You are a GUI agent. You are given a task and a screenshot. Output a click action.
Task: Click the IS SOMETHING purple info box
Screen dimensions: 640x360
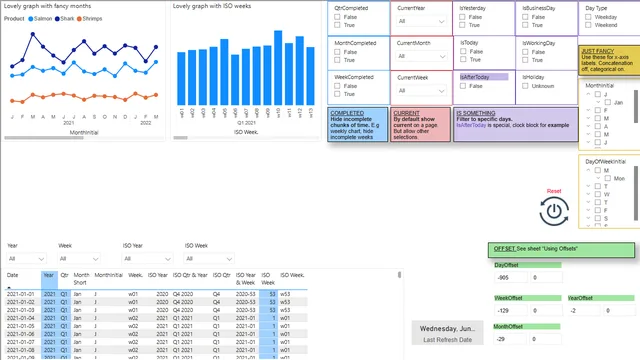pos(516,124)
